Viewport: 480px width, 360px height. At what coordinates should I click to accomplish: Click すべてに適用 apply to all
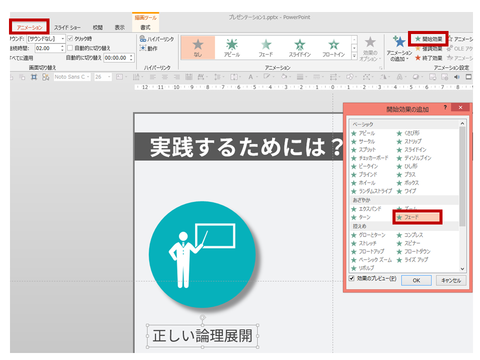[x=21, y=58]
